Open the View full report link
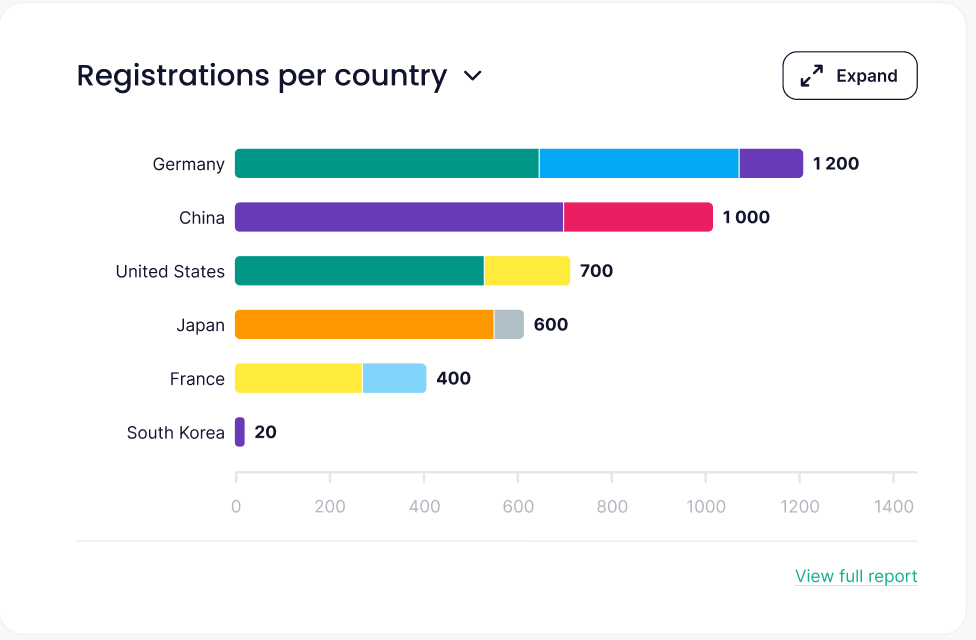The image size is (976, 640). tap(856, 576)
